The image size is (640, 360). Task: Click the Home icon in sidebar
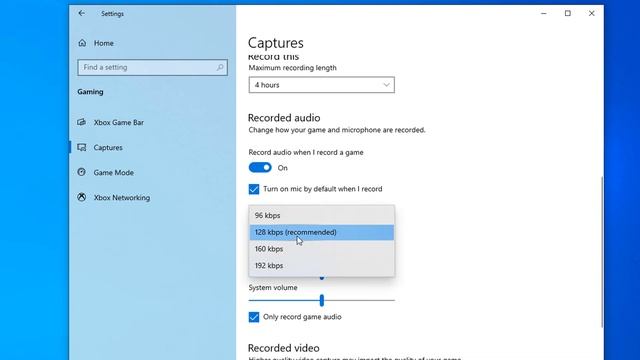82,43
